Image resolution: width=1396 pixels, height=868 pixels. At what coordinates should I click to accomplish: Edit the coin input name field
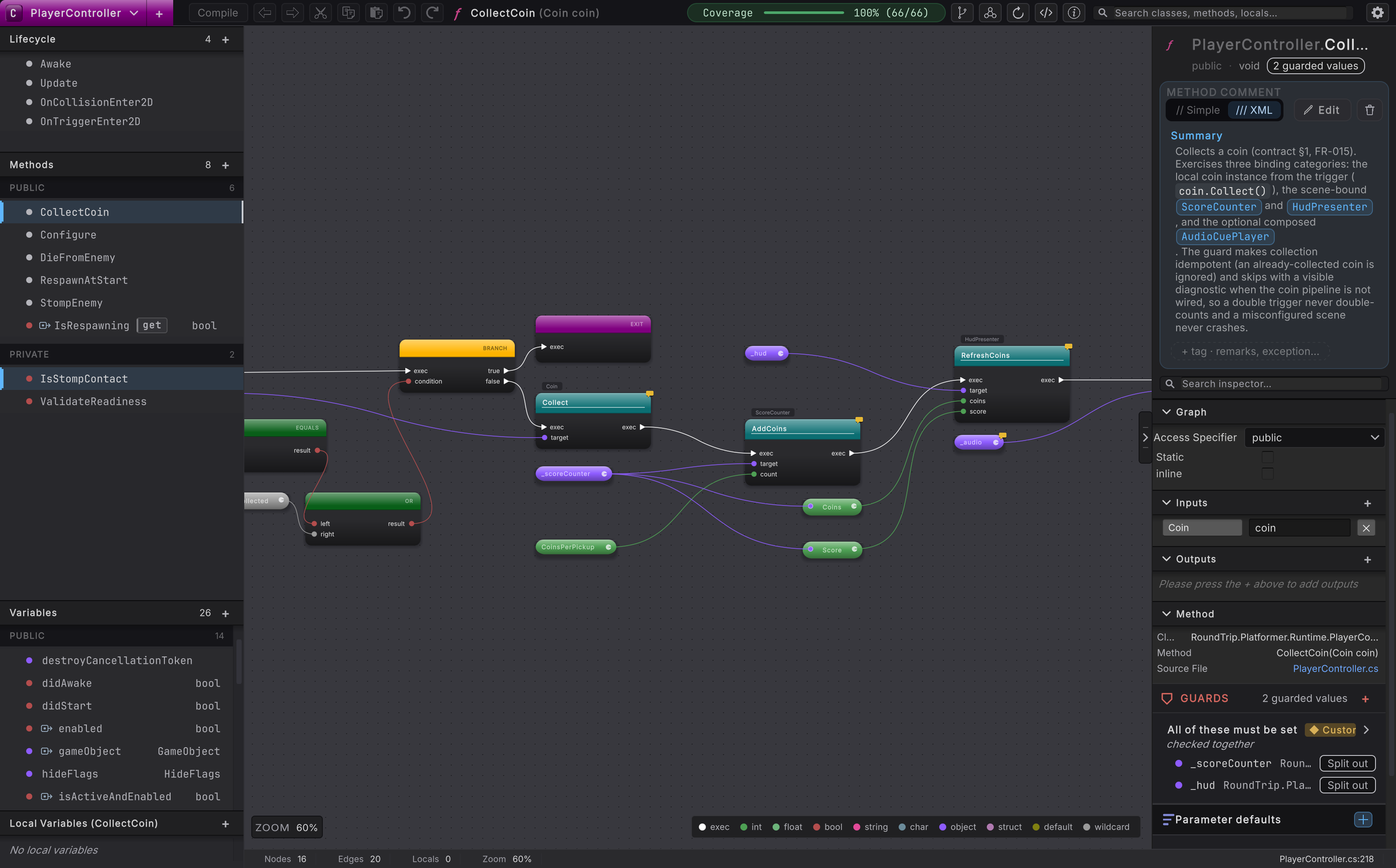(x=1299, y=528)
